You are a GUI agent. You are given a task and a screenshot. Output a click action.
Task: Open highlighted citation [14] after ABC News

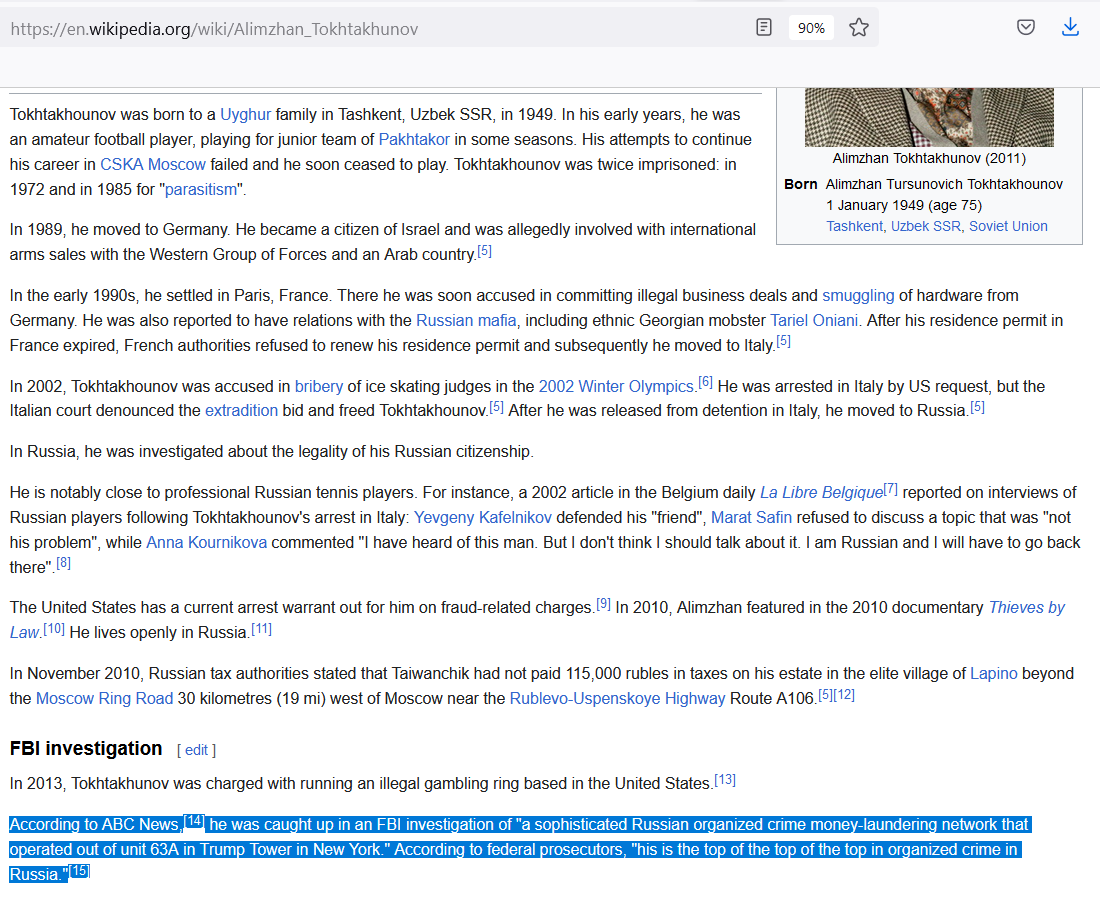point(194,820)
